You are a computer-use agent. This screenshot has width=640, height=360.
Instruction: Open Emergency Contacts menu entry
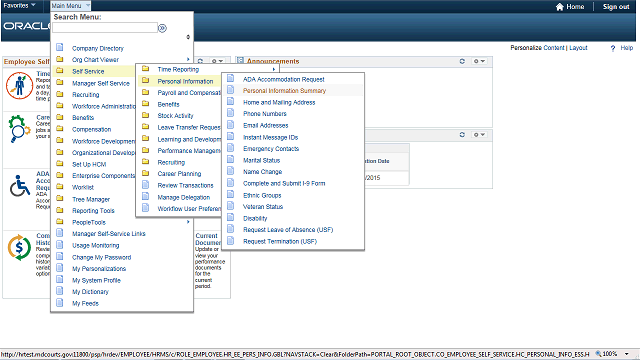point(271,149)
